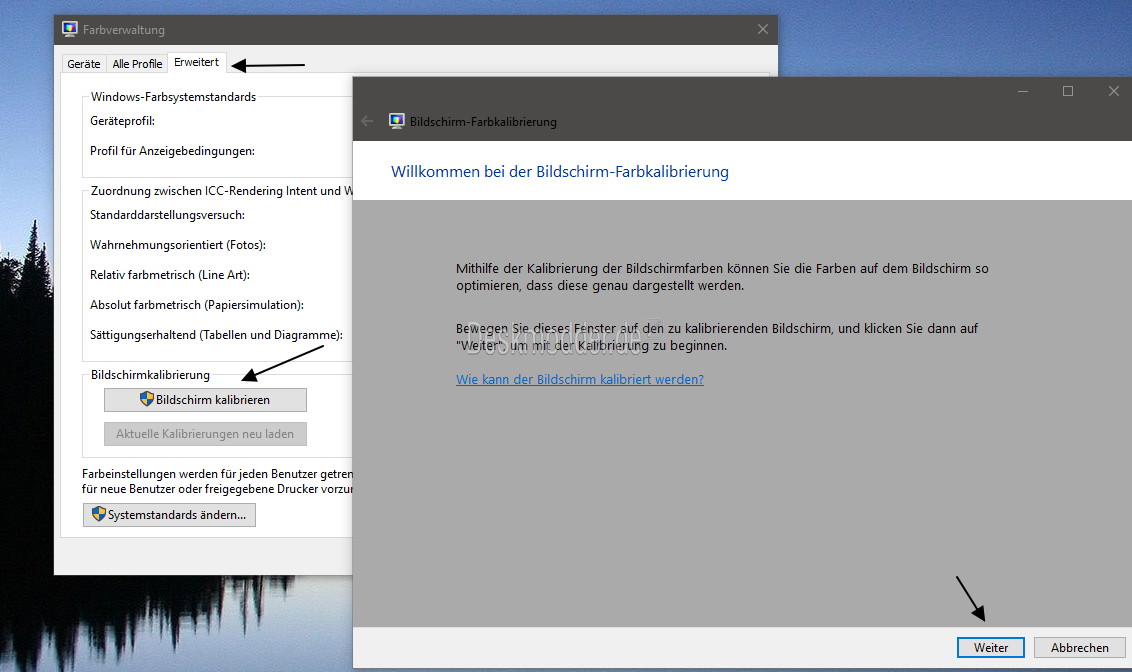Click the Bildschirmkalibrierung group title
The image size is (1132, 672).
150,375
